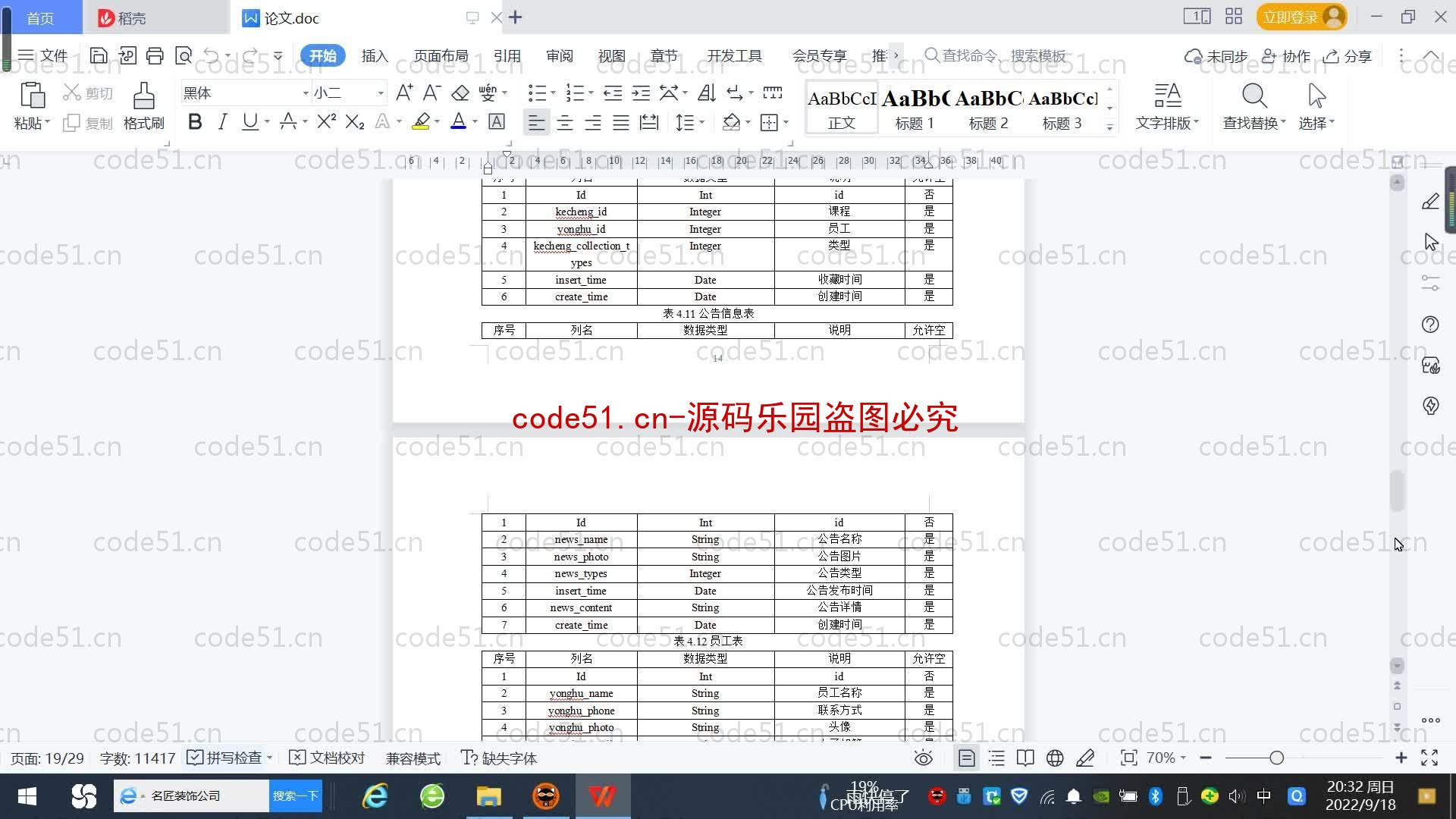Viewport: 1456px width, 819px height.
Task: Click 文档校对 in the status bar
Action: pos(328,758)
